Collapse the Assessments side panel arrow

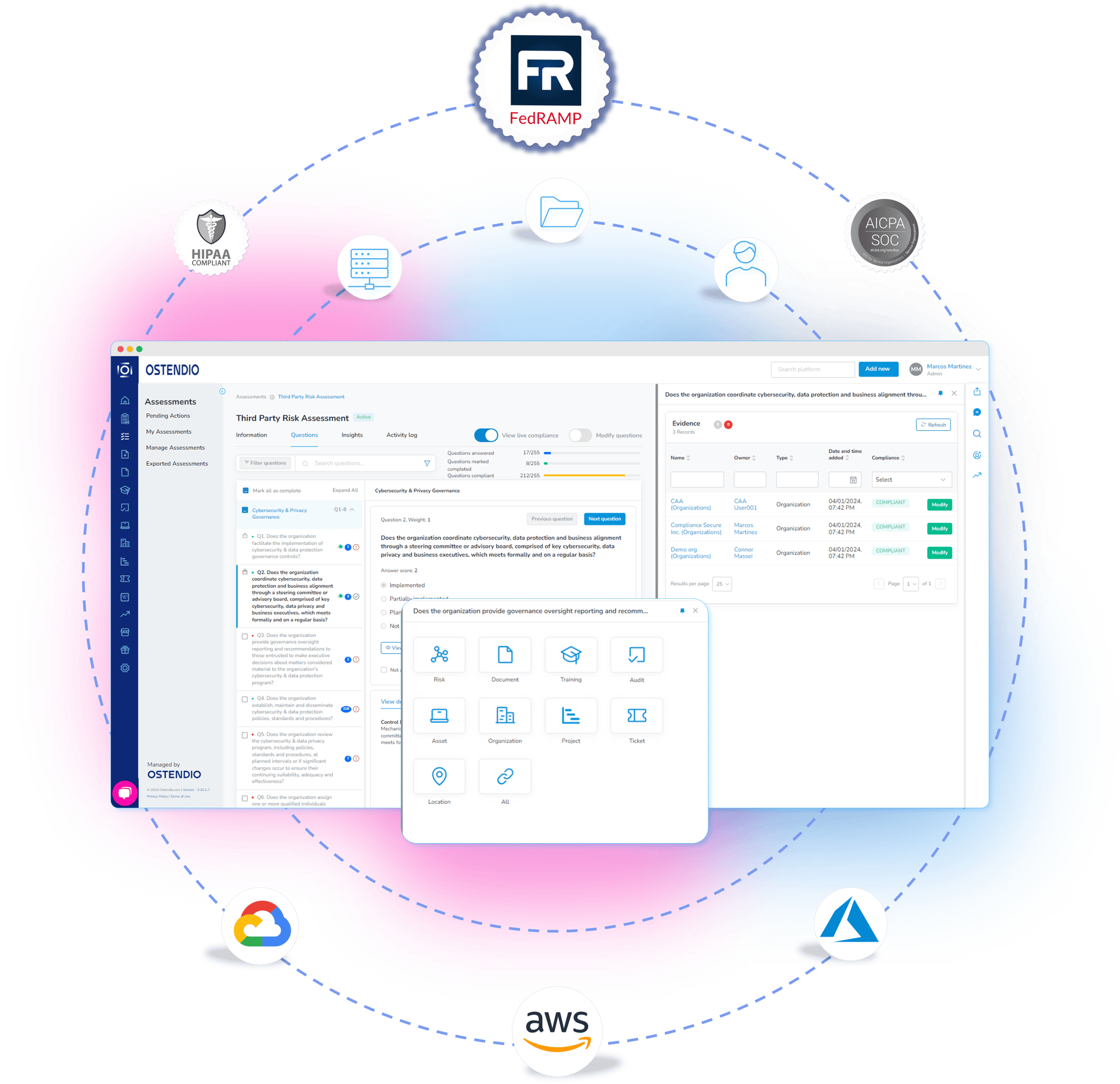222,392
